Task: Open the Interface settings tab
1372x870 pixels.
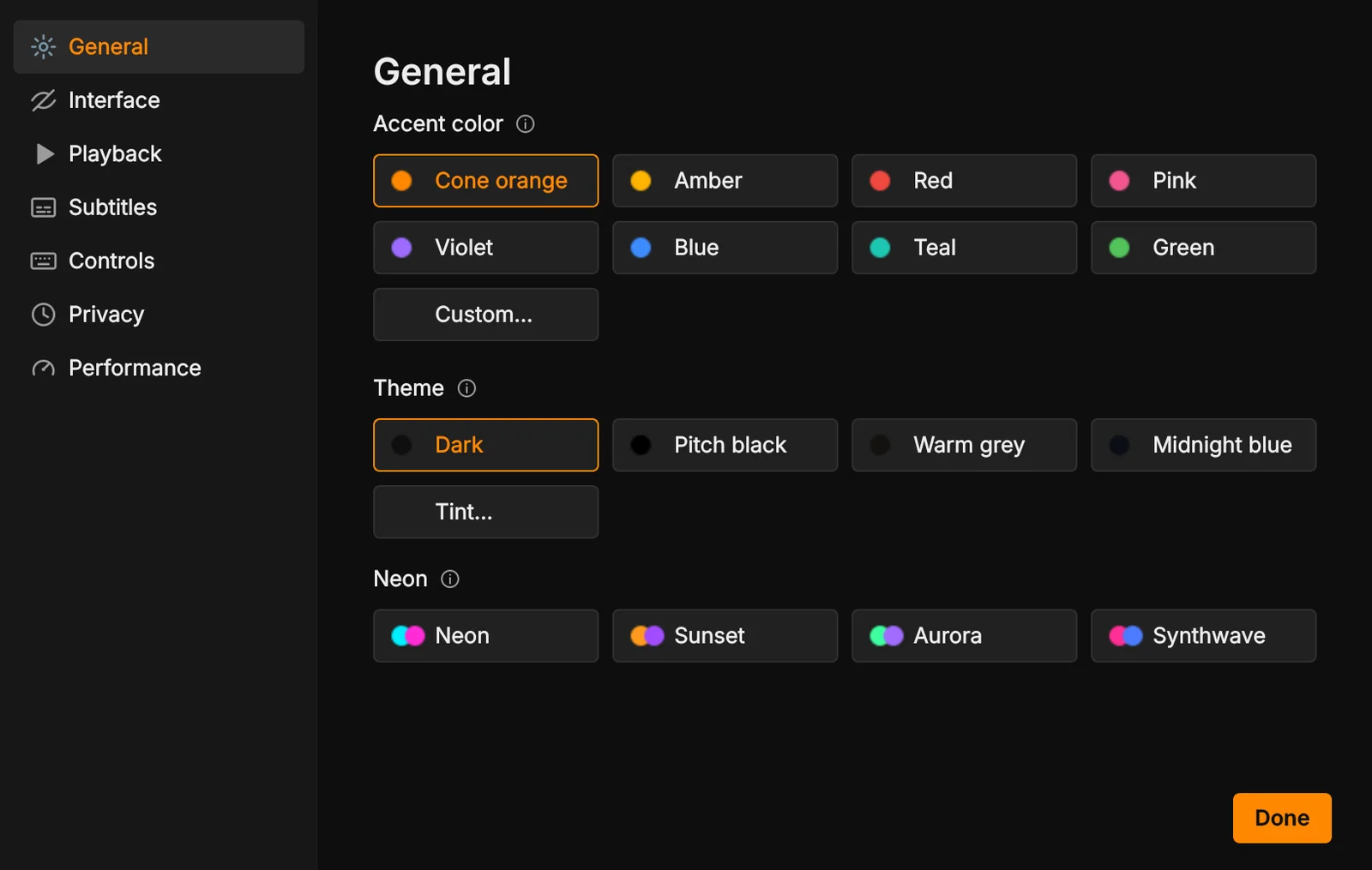Action: pos(159,100)
